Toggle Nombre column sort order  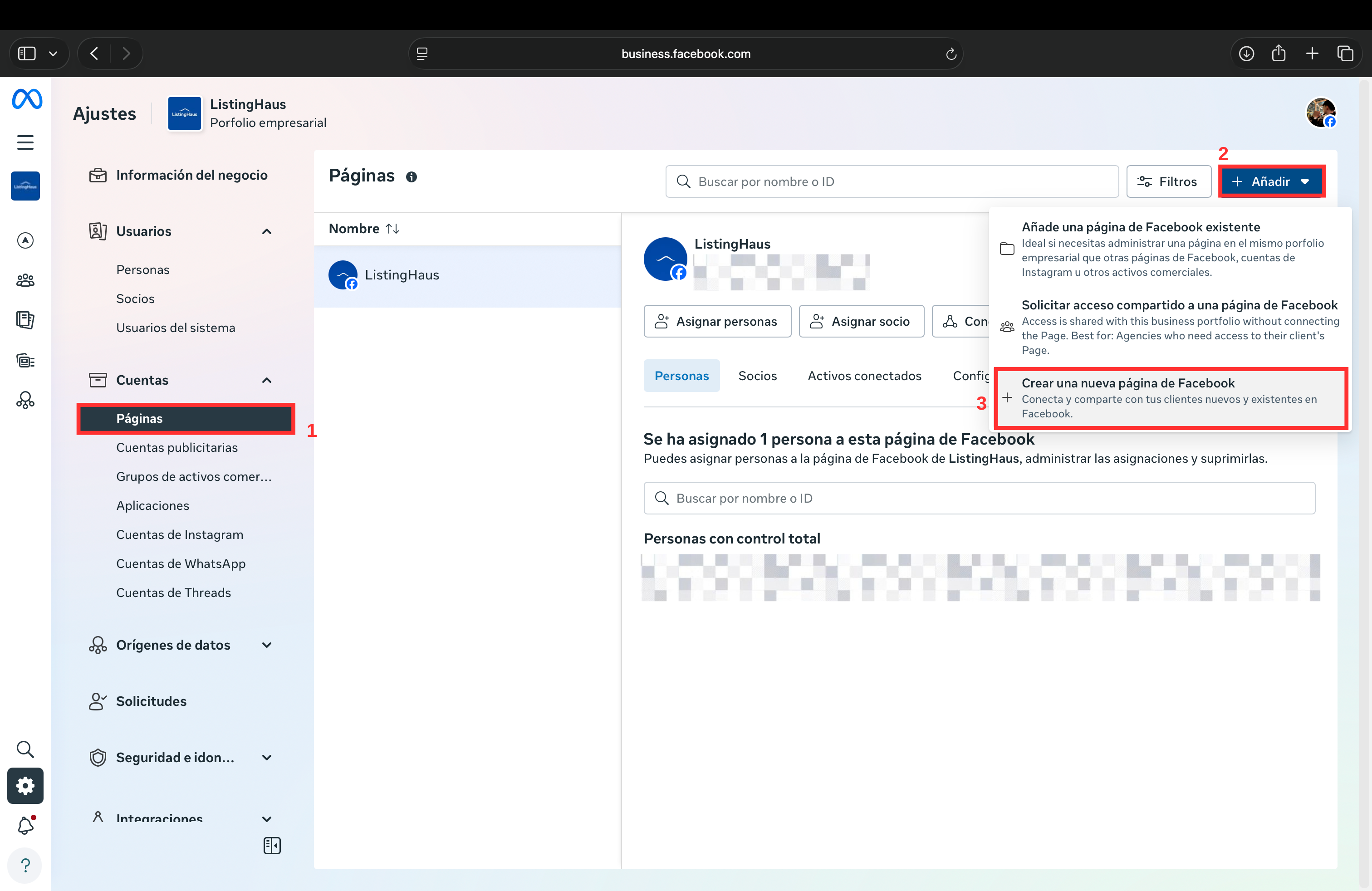[x=392, y=229]
